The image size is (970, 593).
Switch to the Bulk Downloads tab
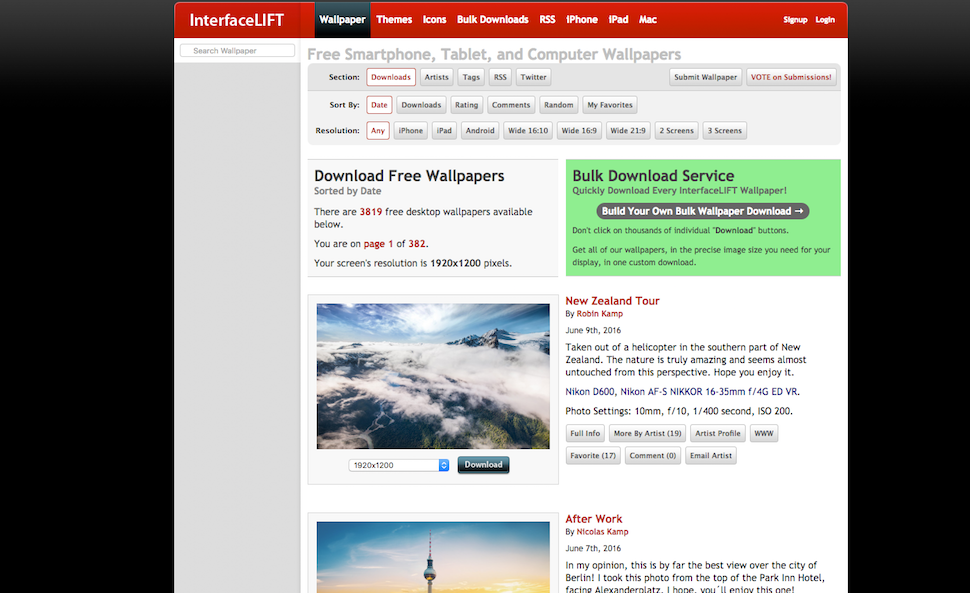click(492, 20)
